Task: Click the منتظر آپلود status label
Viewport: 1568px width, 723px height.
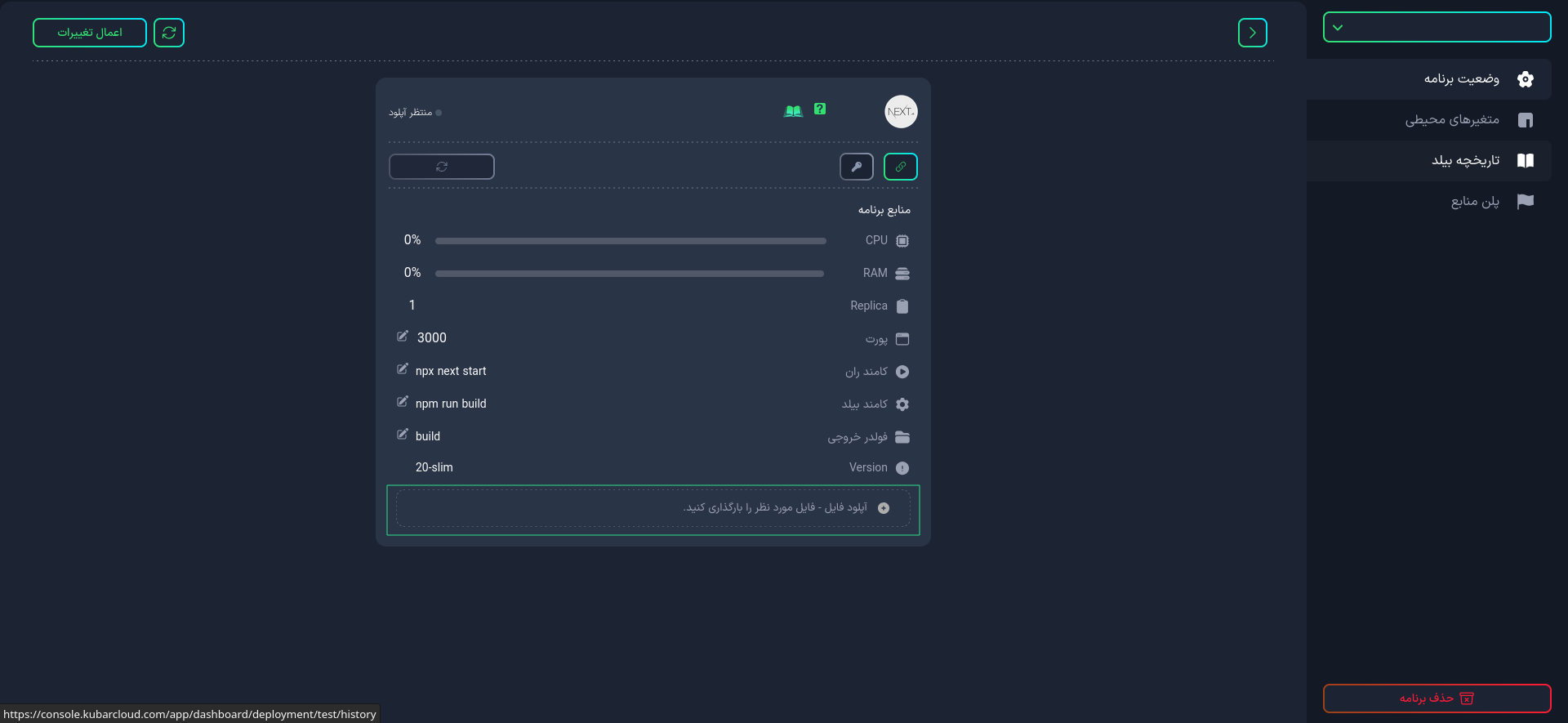Action: click(411, 113)
